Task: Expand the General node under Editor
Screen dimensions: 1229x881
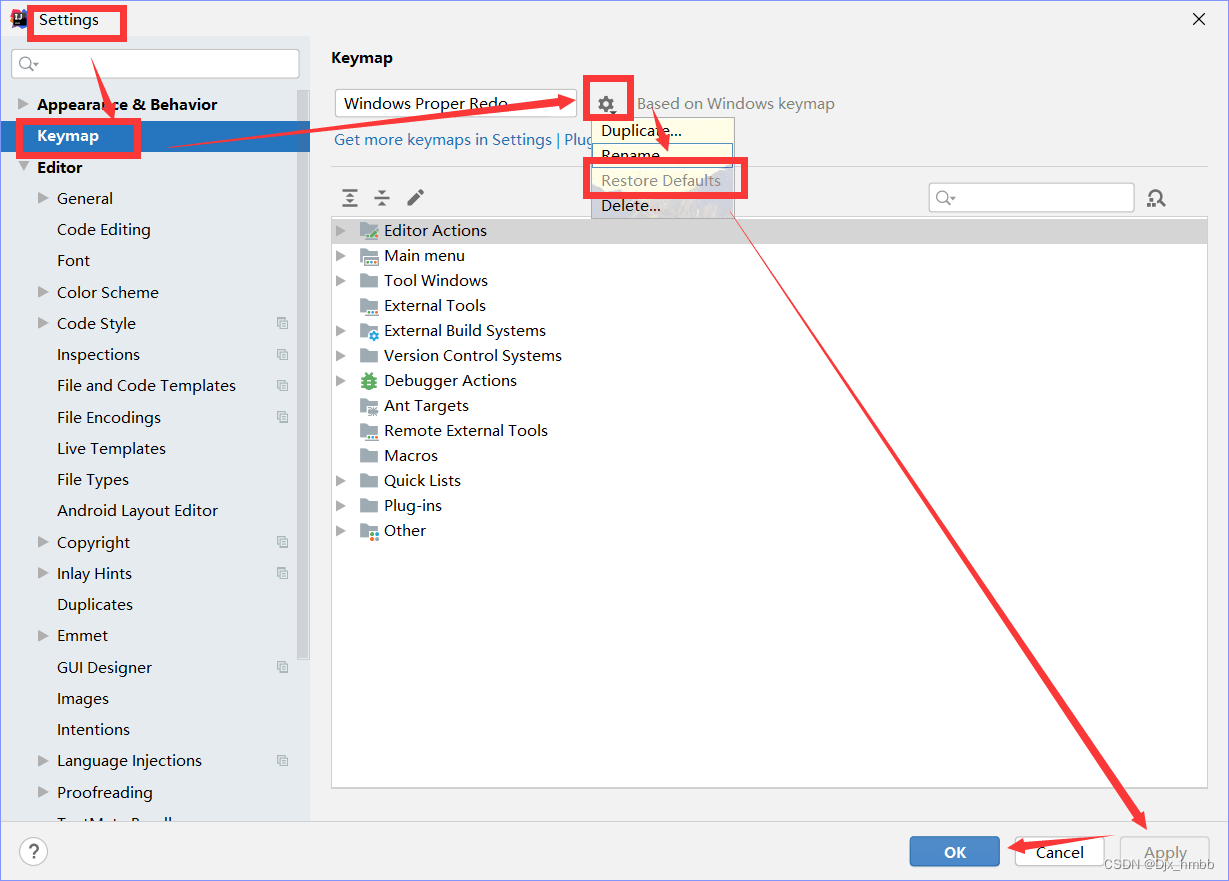Action: coord(43,198)
